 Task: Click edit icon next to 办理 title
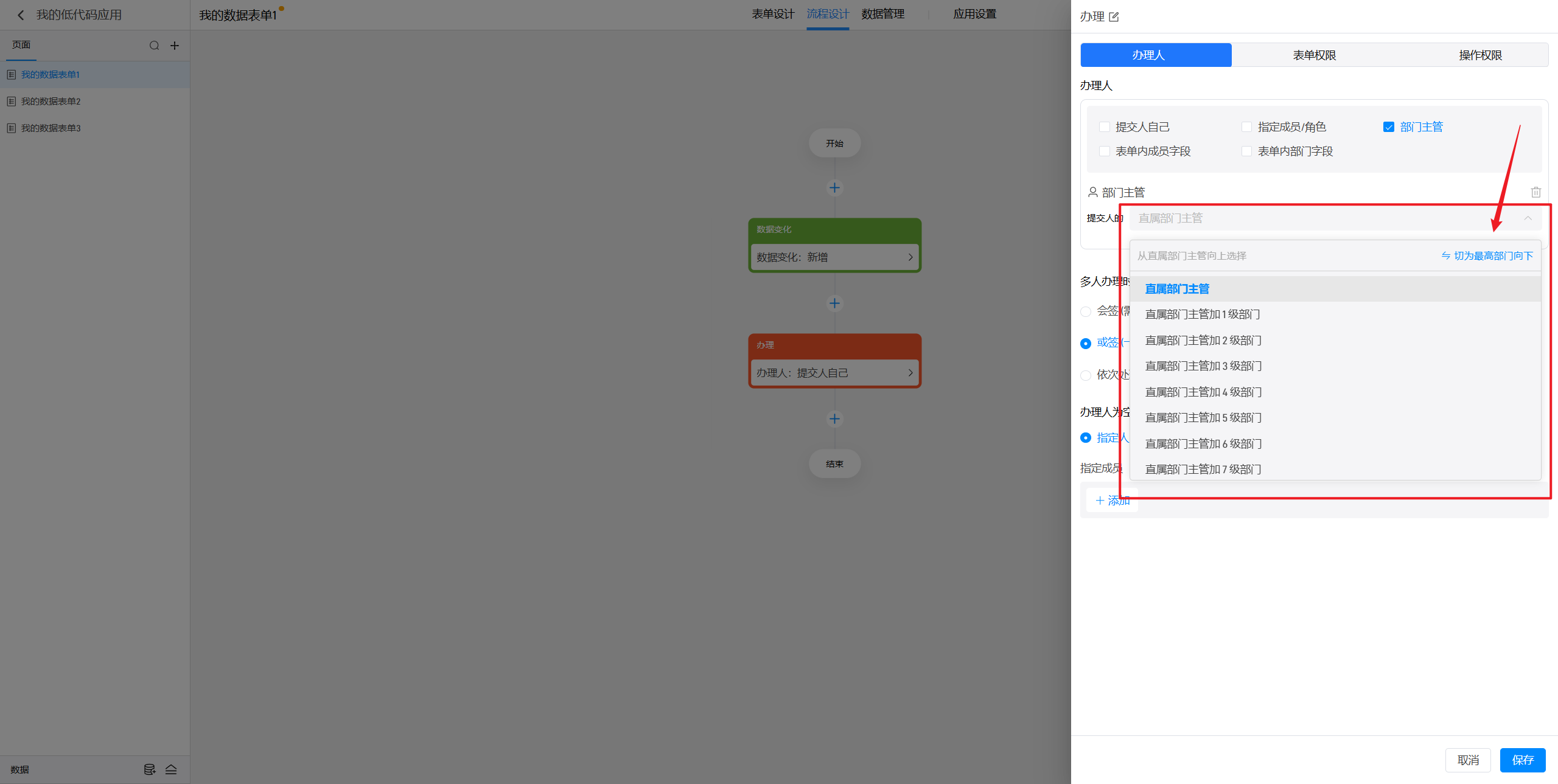1114,17
